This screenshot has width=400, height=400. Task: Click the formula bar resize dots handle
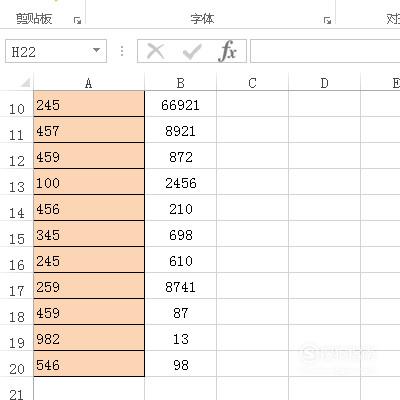click(122, 51)
